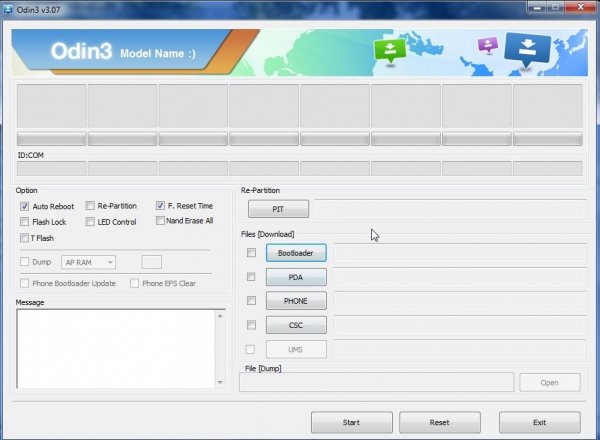Click the green download bubble icon in banner
This screenshot has height=440, width=600.
coord(390,51)
